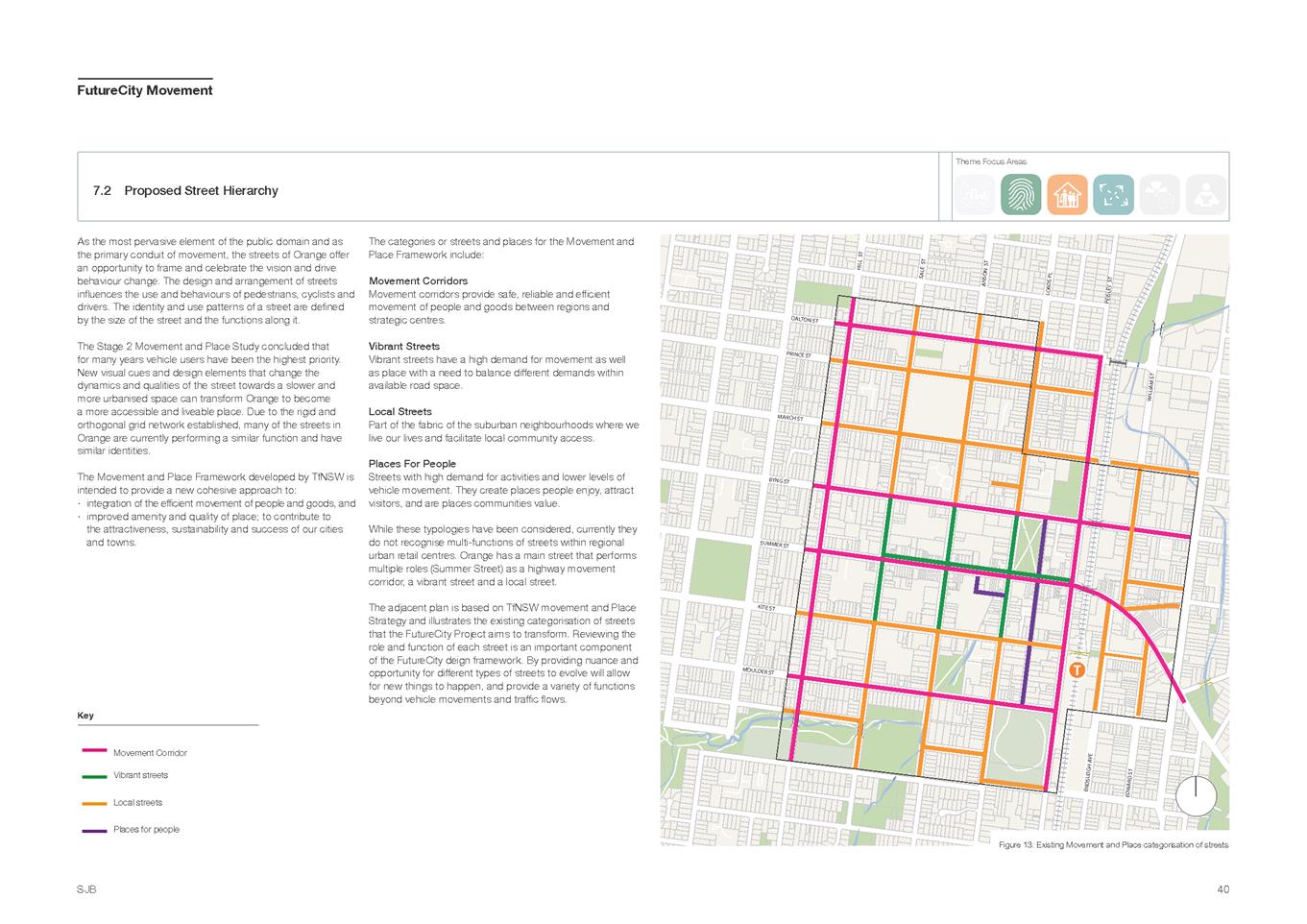The height and width of the screenshot is (924, 1307).
Task: Click the PRINCE ST label on map
Action: [799, 354]
